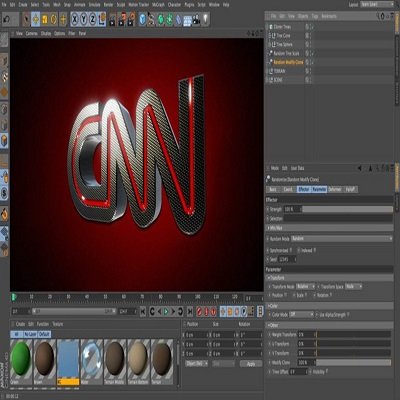This screenshot has width=400, height=400.
Task: Open the MoGraph menu
Action: (x=159, y=5)
